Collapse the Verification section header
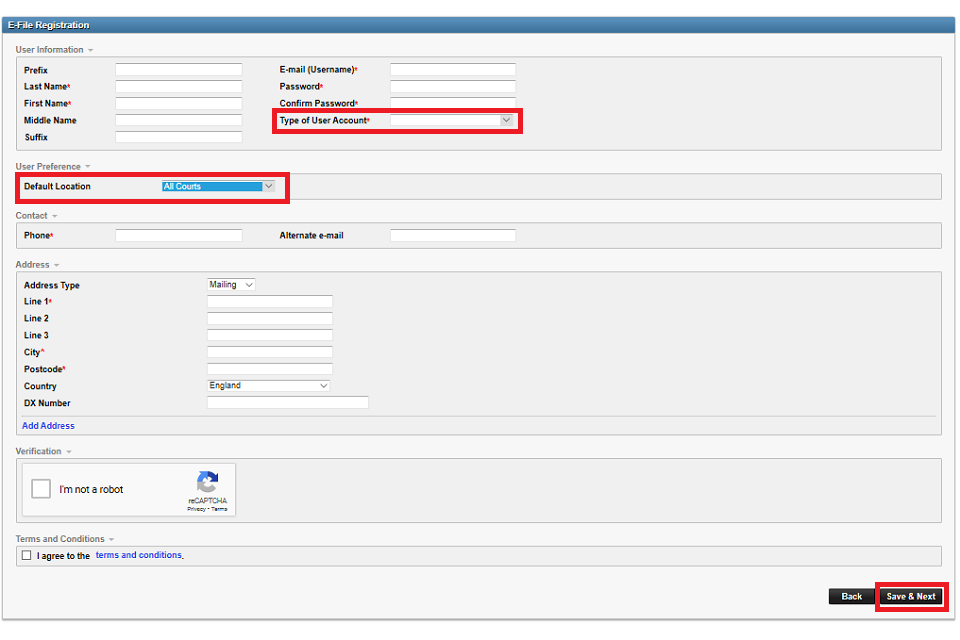Image resolution: width=960 pixels, height=640 pixels. pyautogui.click(x=69, y=452)
